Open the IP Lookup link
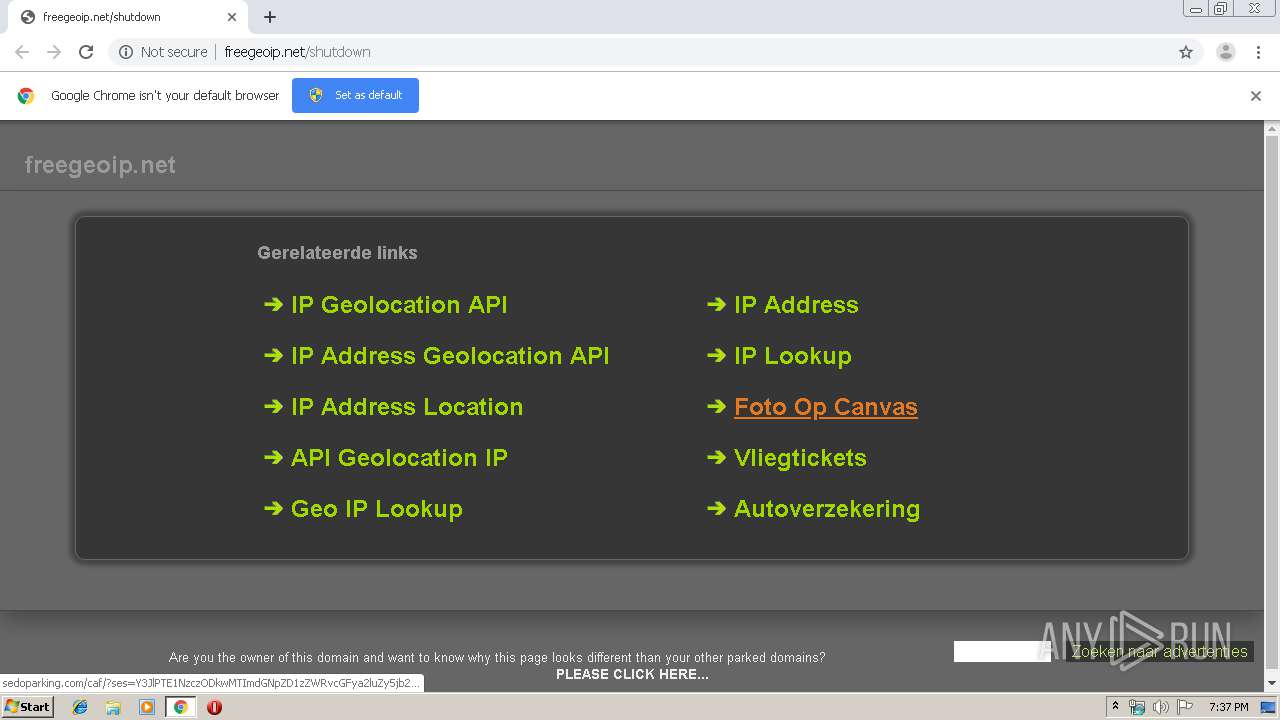This screenshot has height=720, width=1280. [793, 356]
